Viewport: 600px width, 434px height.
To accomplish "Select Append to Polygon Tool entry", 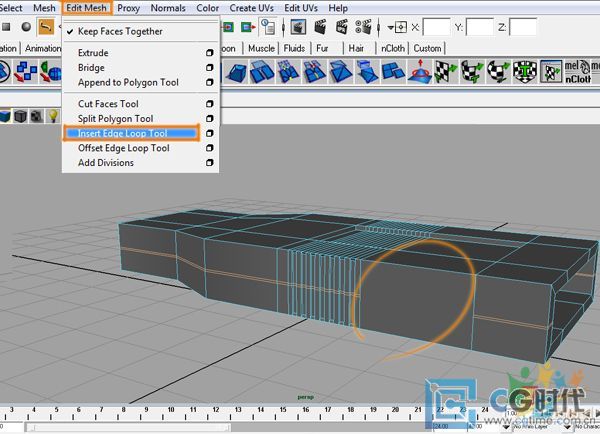I will [128, 82].
